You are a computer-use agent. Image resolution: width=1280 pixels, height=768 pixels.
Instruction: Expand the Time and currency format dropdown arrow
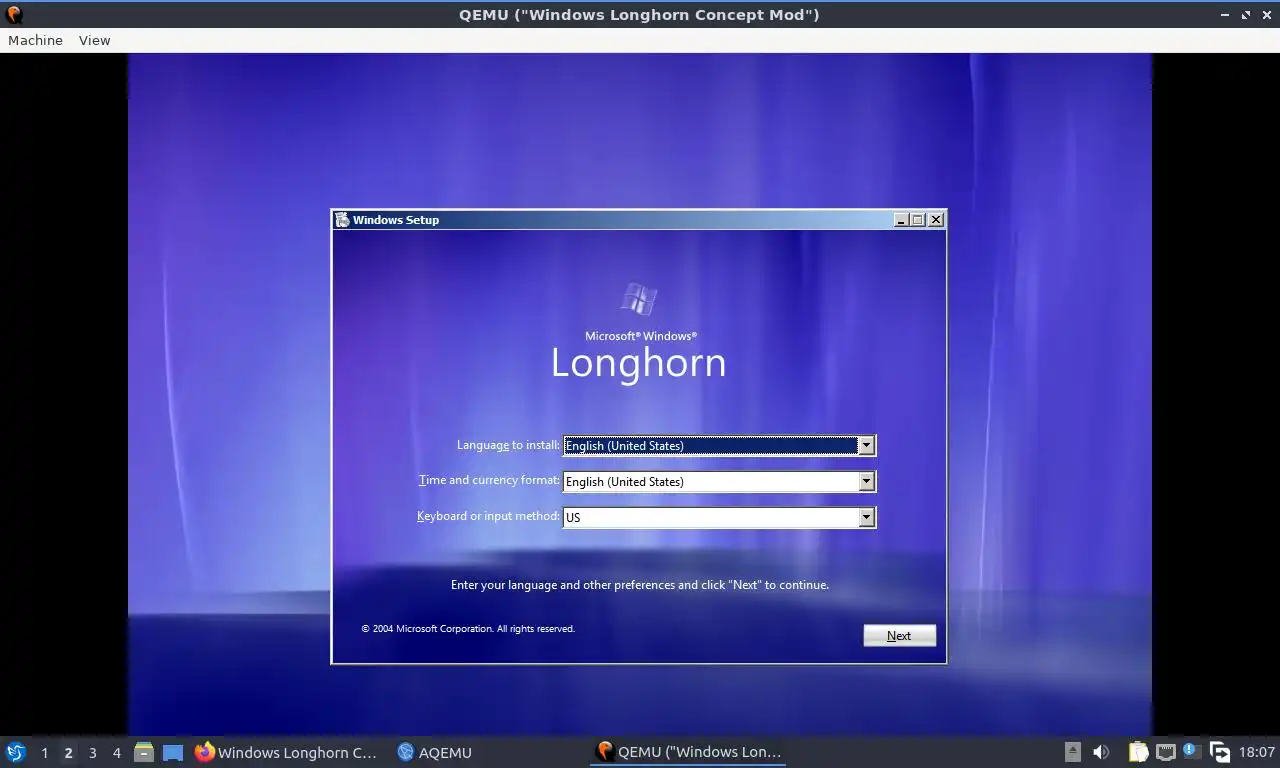click(x=866, y=481)
